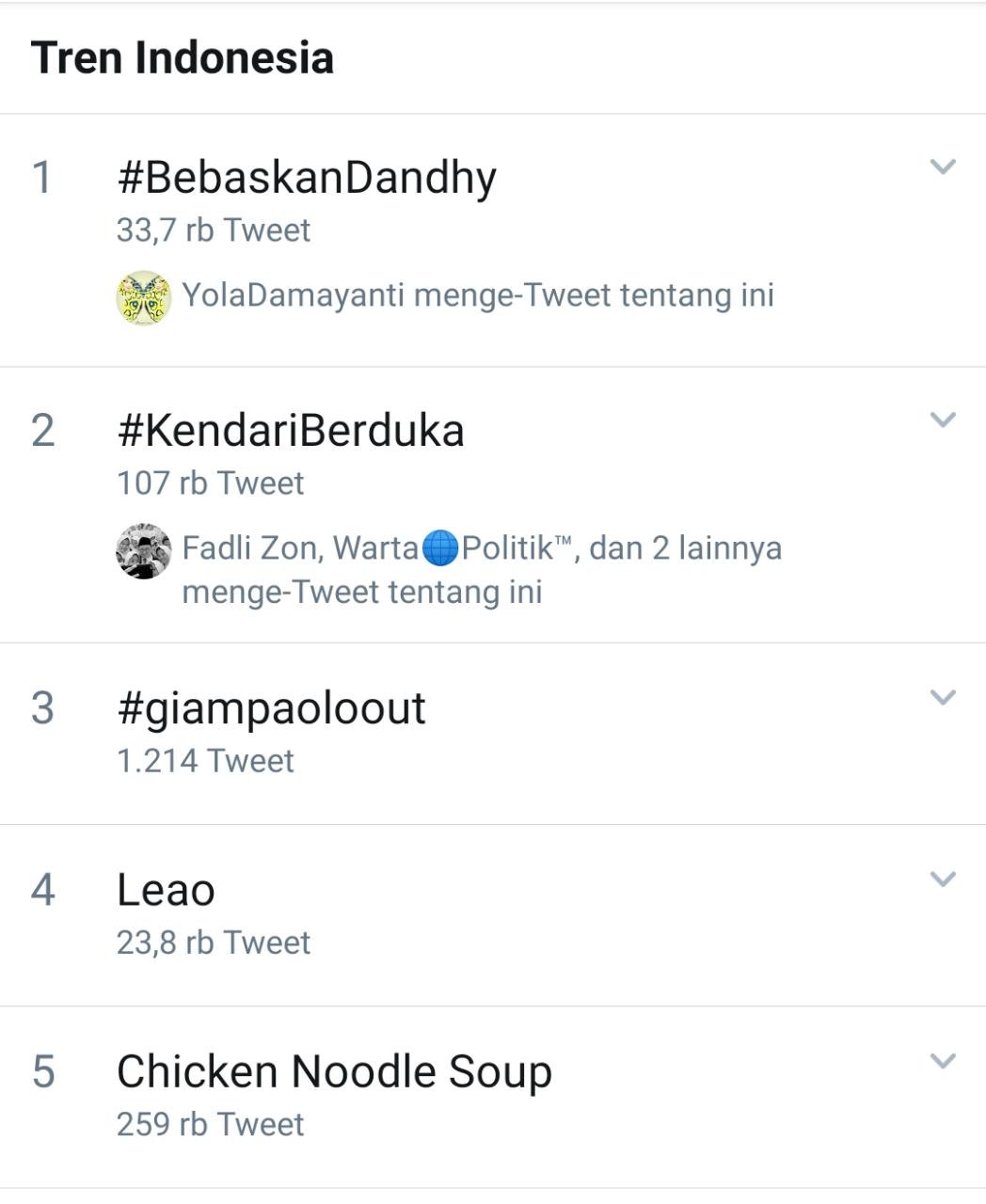
Task: Tap the "Tren Indonesia" header
Action: [x=183, y=57]
